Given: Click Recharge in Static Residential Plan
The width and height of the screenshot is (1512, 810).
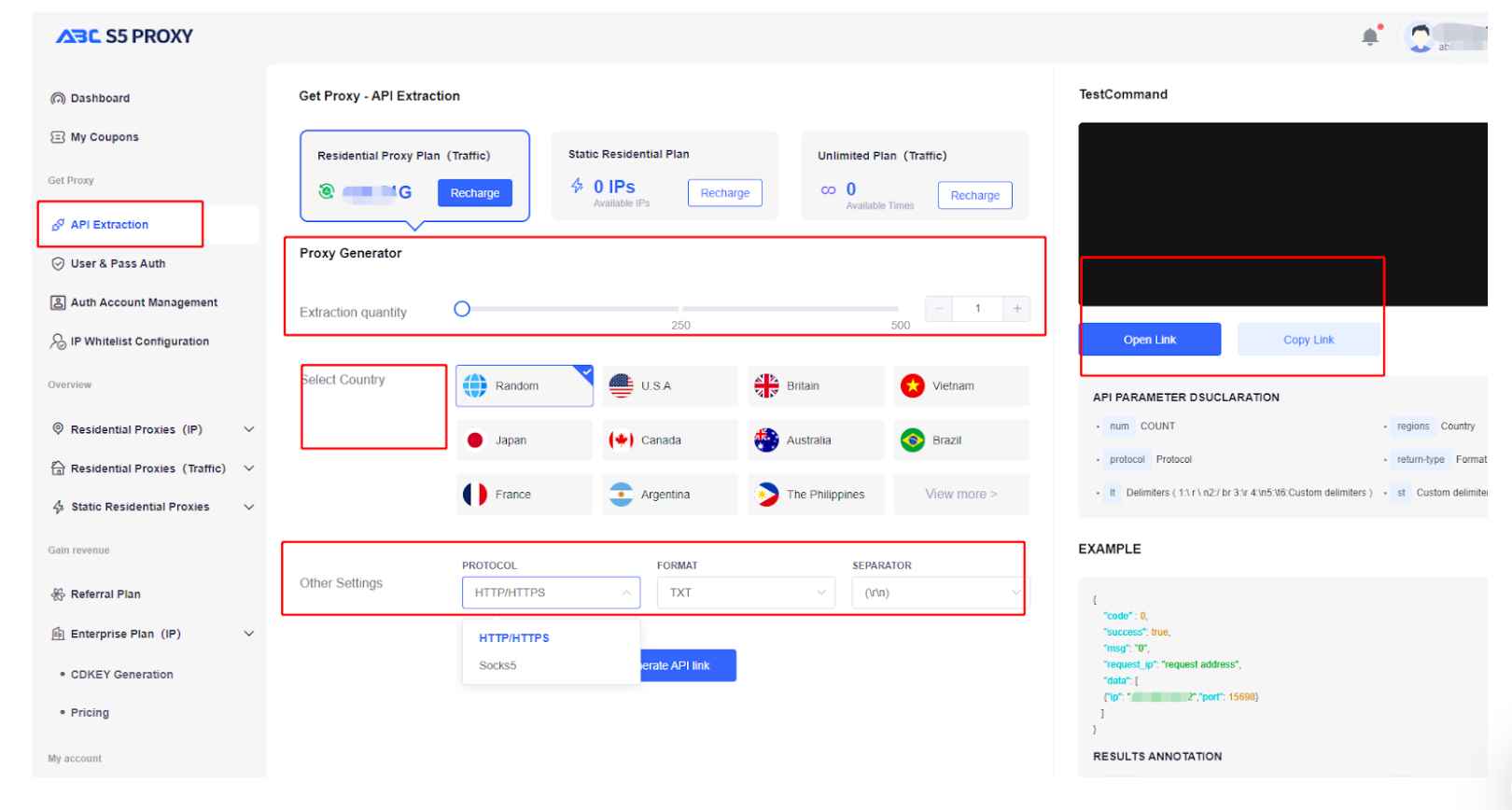Looking at the screenshot, I should click(725, 193).
